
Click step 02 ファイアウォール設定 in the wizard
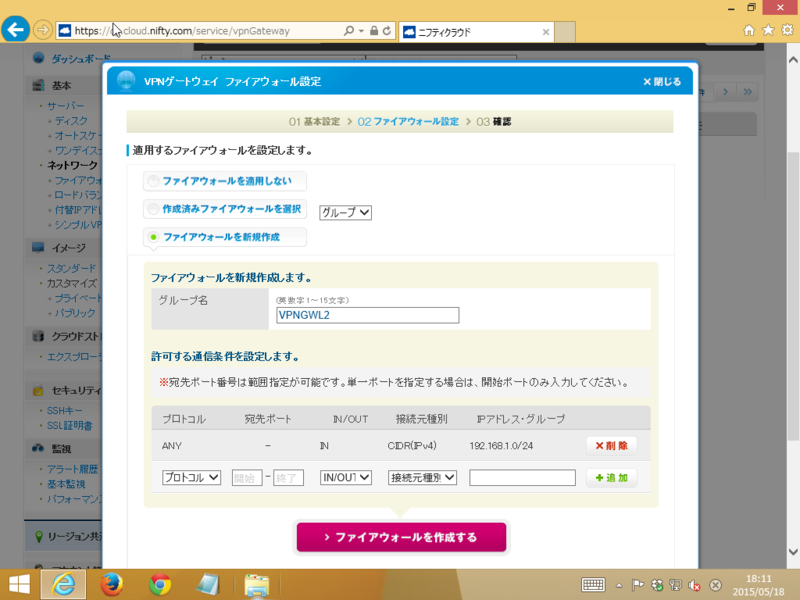pyautogui.click(x=408, y=122)
